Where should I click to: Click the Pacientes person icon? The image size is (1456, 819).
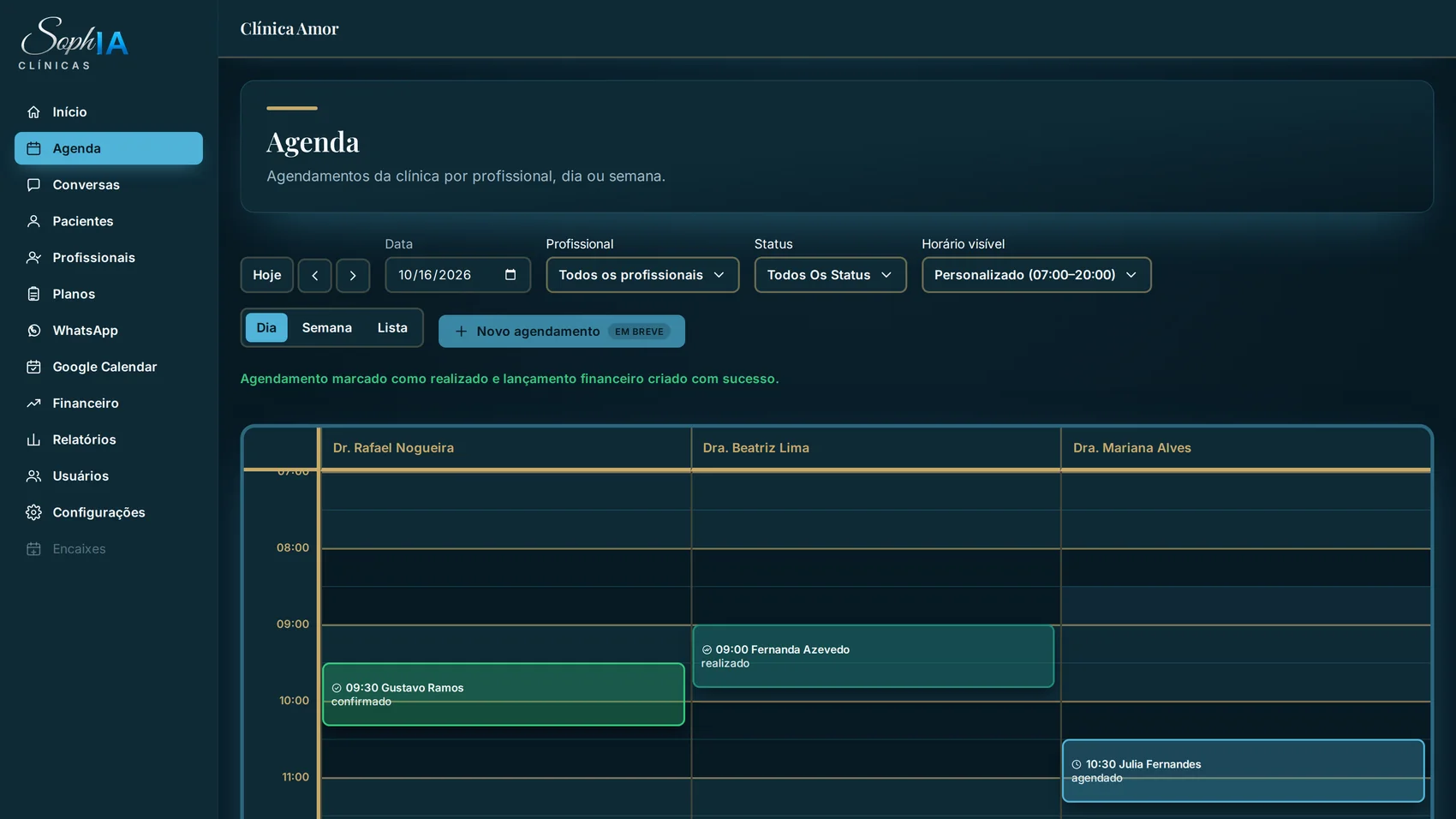point(33,221)
